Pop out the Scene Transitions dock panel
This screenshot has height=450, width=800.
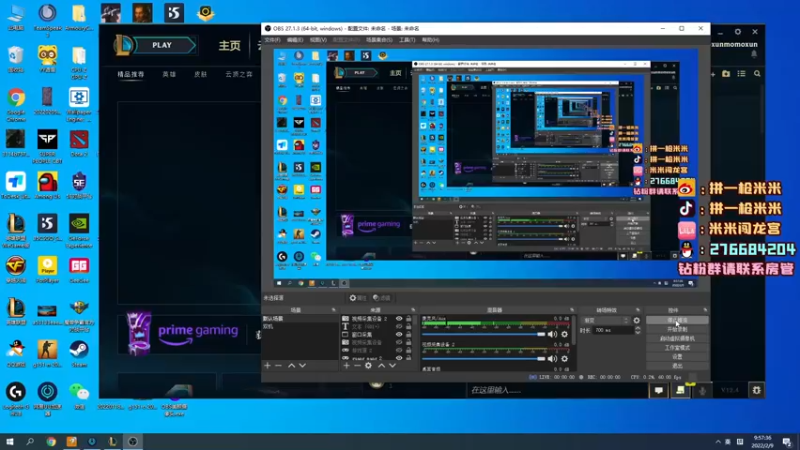(x=638, y=310)
